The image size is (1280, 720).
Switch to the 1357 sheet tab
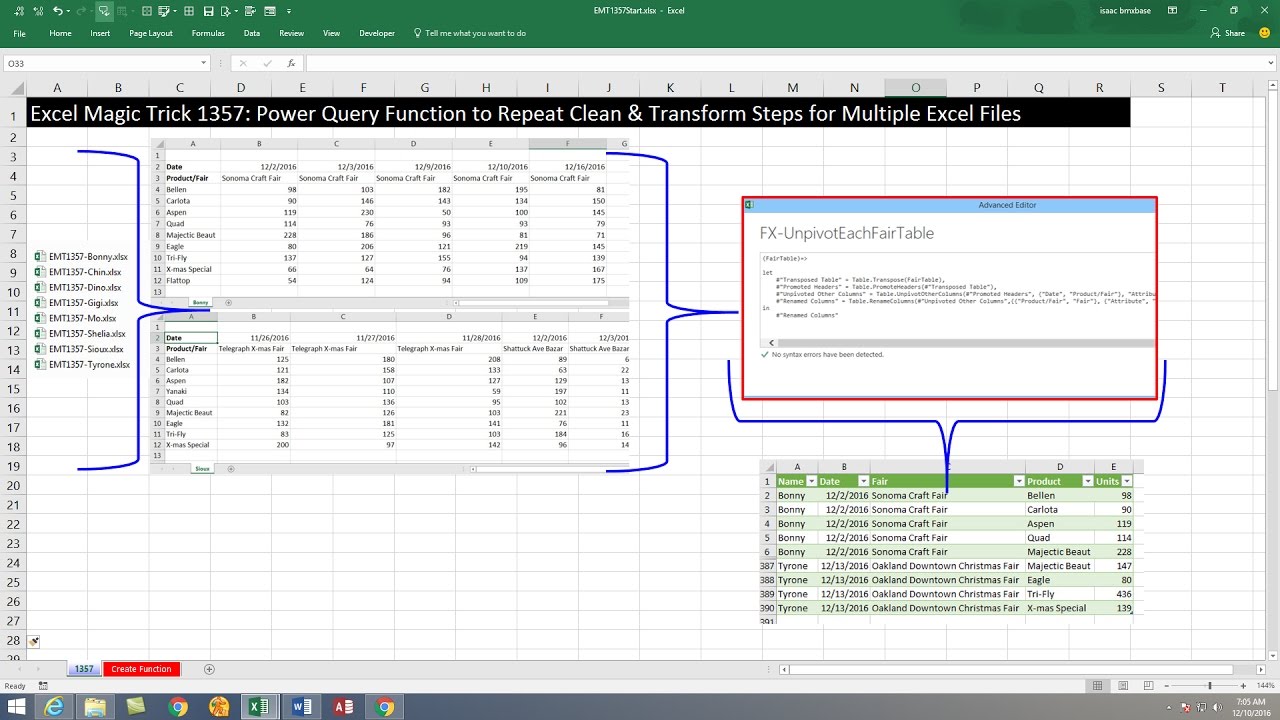coord(84,669)
